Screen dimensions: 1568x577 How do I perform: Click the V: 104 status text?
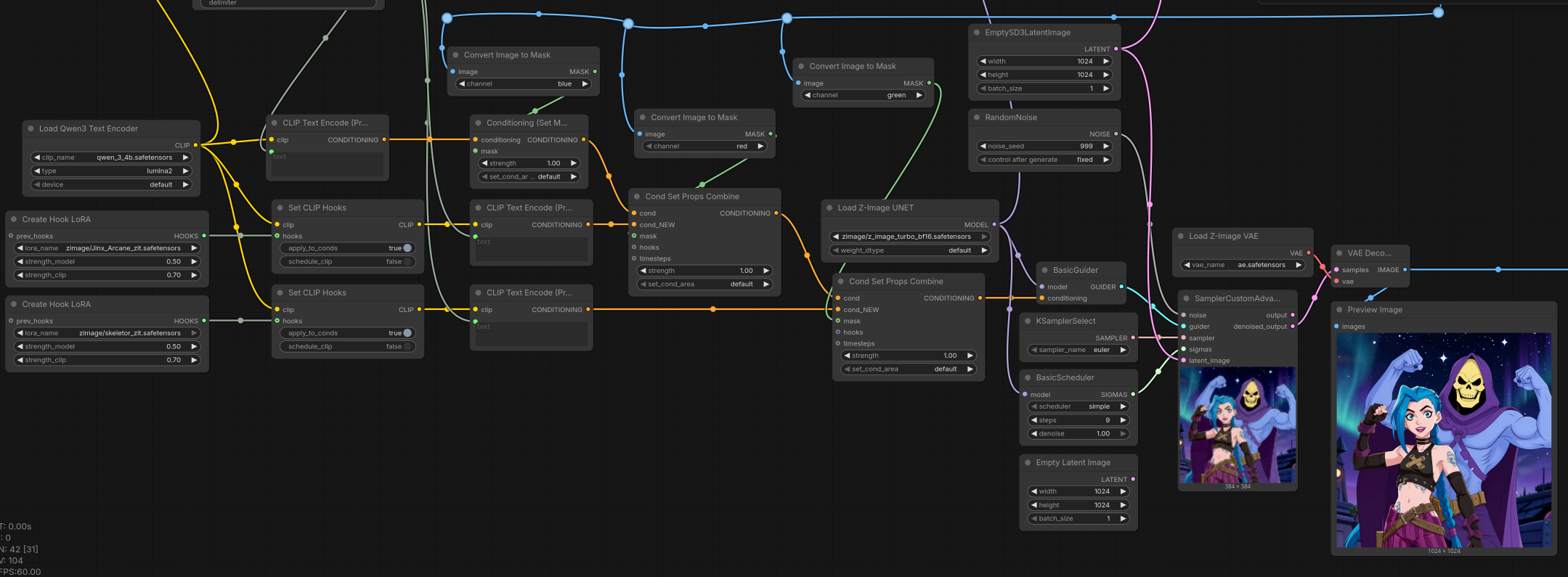point(12,560)
